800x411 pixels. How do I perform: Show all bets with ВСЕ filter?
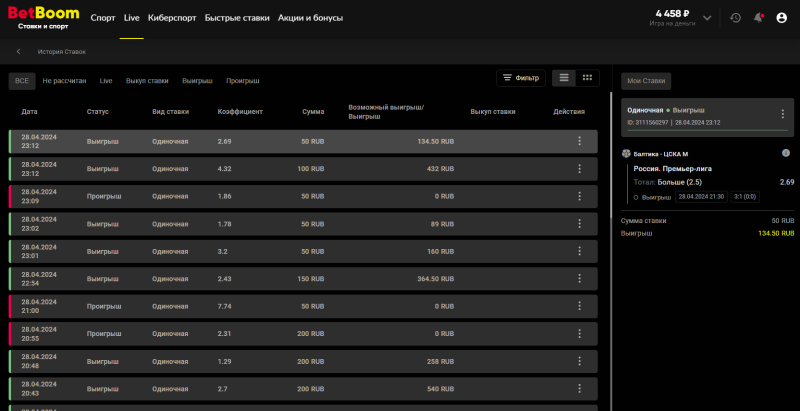click(21, 80)
